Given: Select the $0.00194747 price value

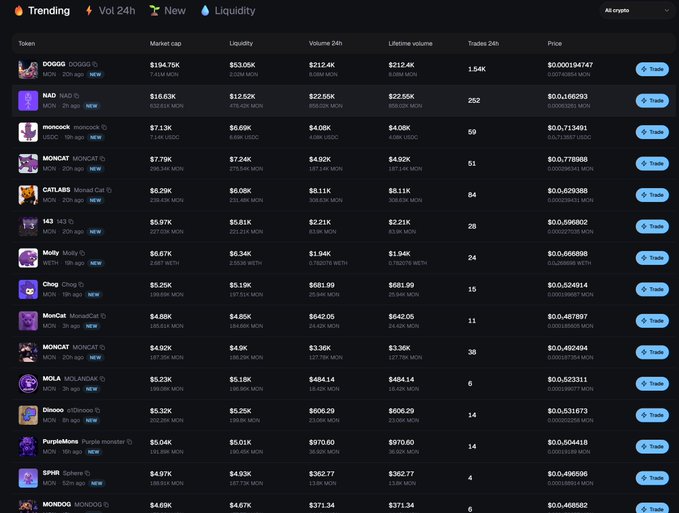Looking at the screenshot, I should [570, 65].
